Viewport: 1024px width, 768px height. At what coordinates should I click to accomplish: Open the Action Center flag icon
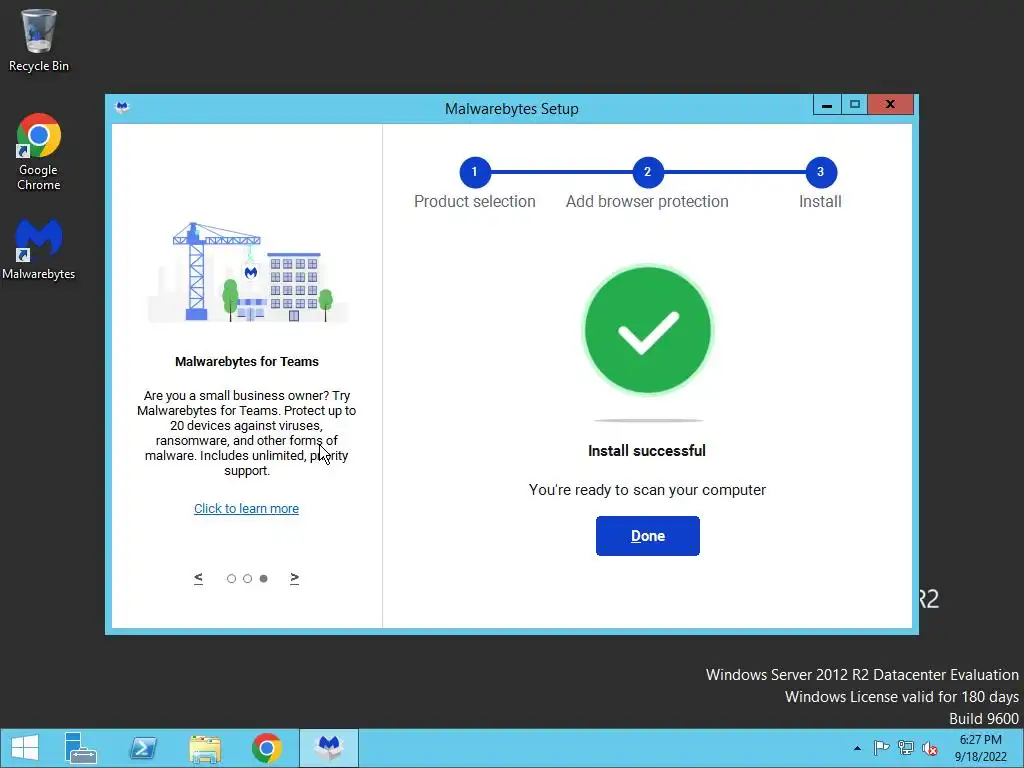coord(881,748)
